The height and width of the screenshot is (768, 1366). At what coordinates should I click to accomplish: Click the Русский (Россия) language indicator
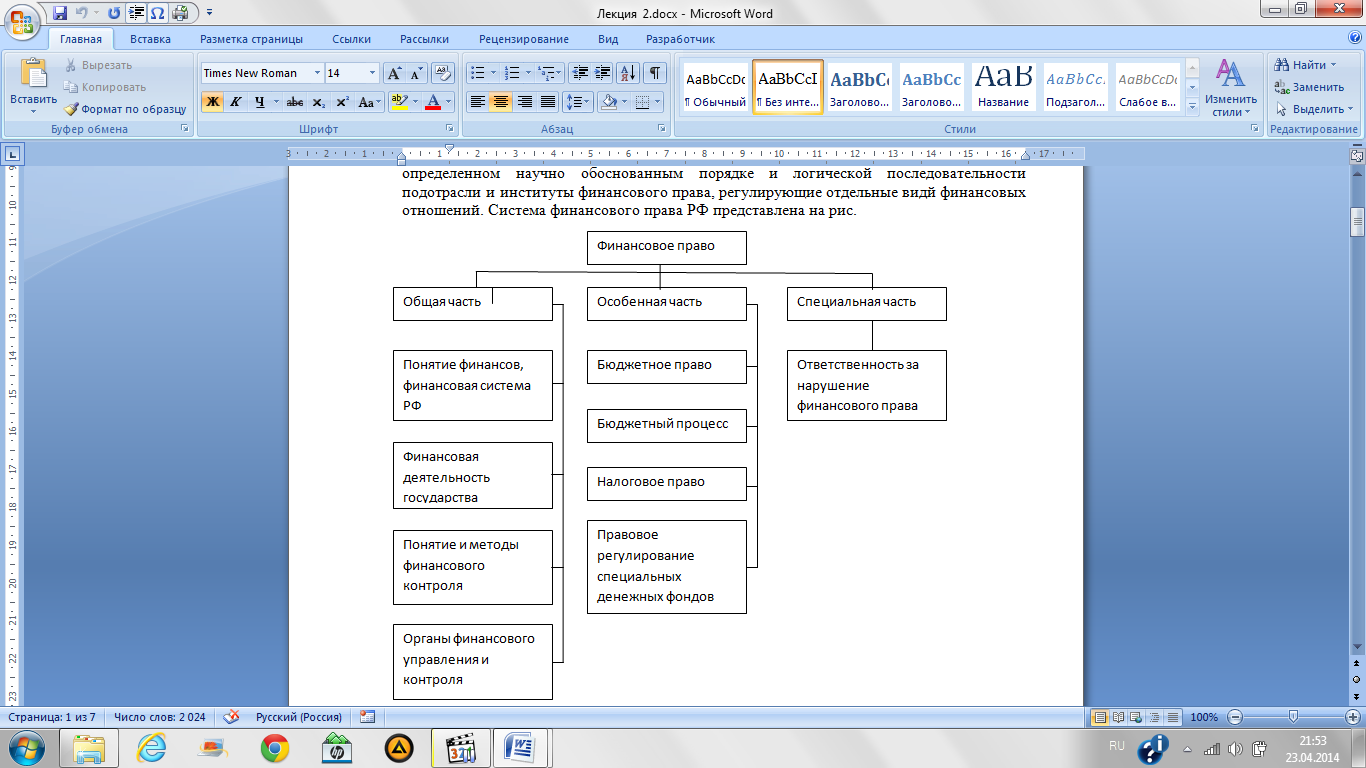pyautogui.click(x=299, y=717)
